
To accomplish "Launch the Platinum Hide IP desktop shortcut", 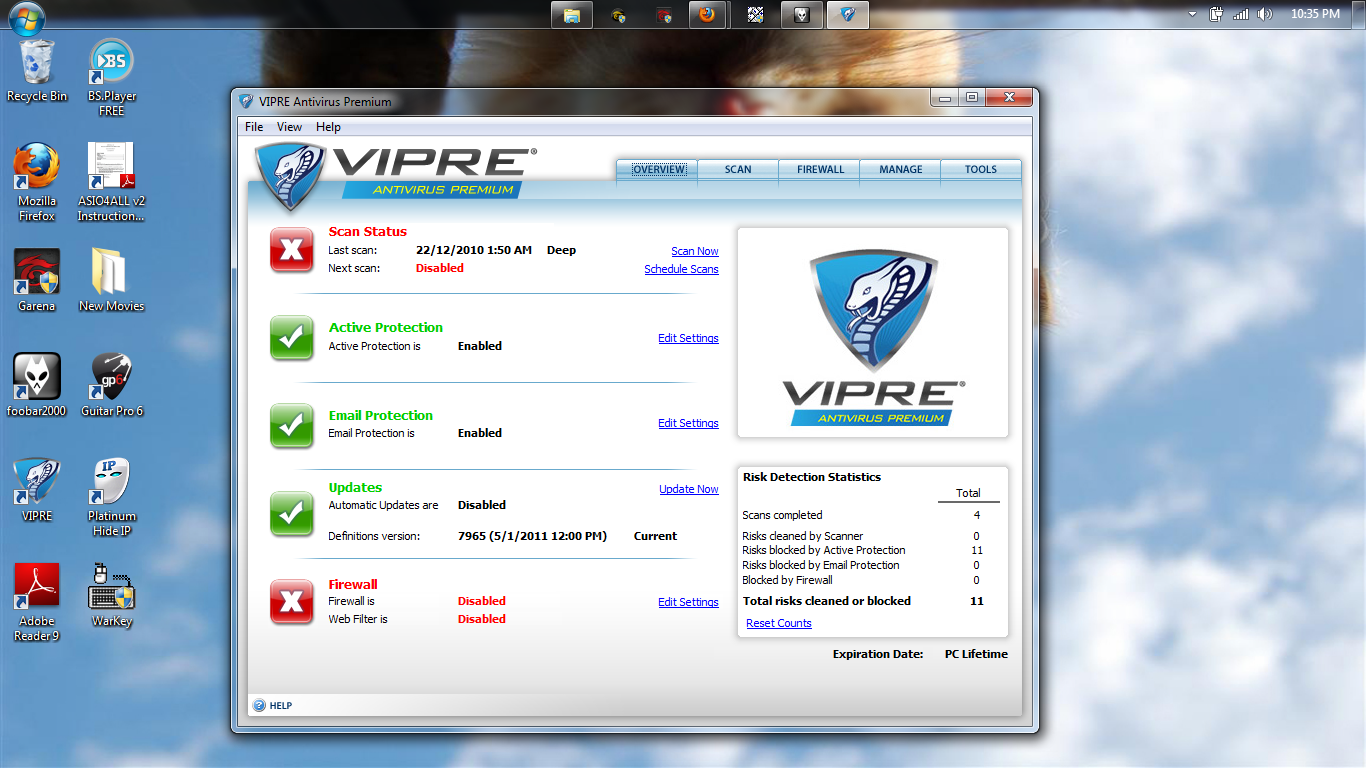I will pos(111,497).
